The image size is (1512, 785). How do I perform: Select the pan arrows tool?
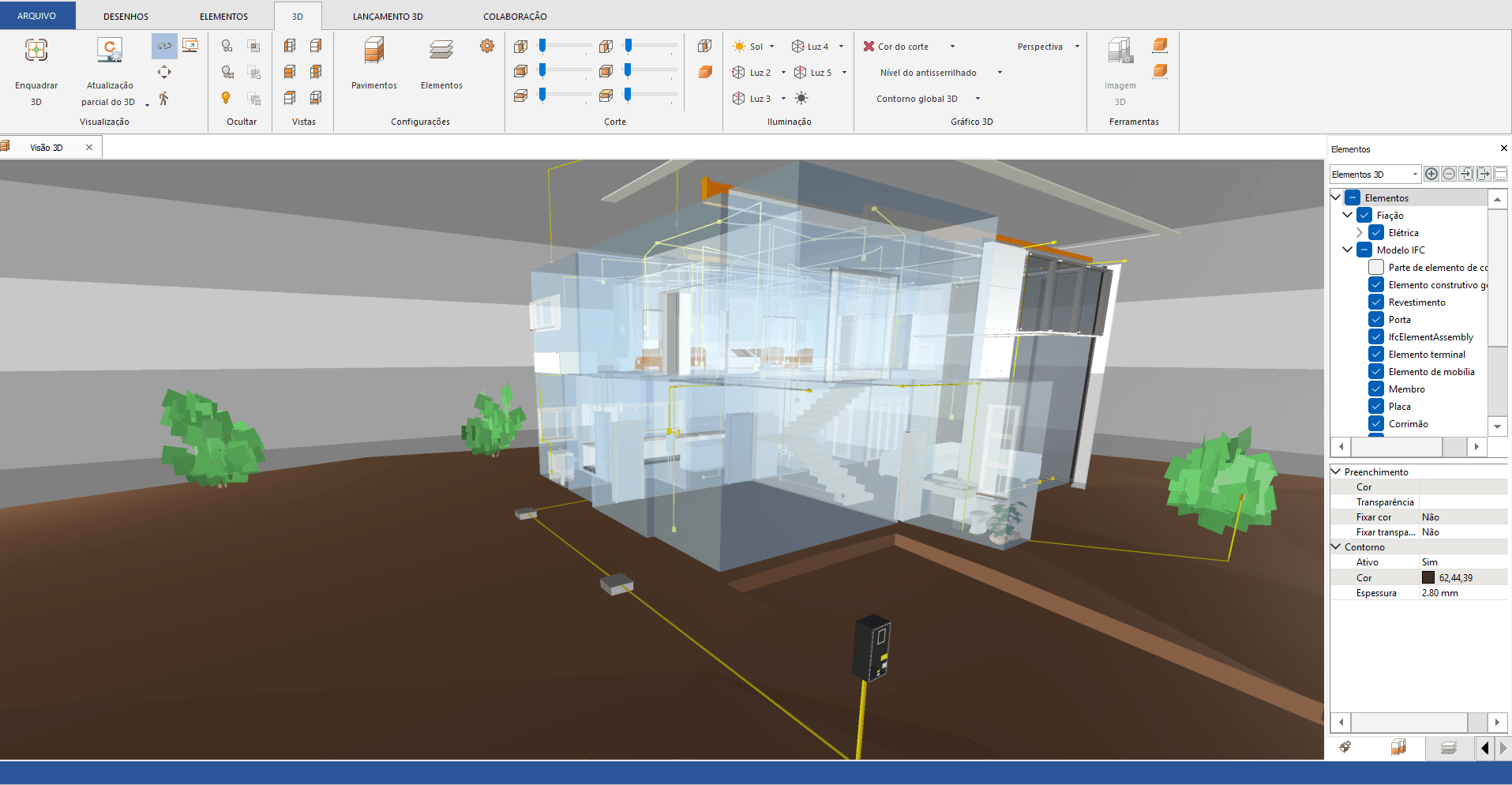coord(164,72)
